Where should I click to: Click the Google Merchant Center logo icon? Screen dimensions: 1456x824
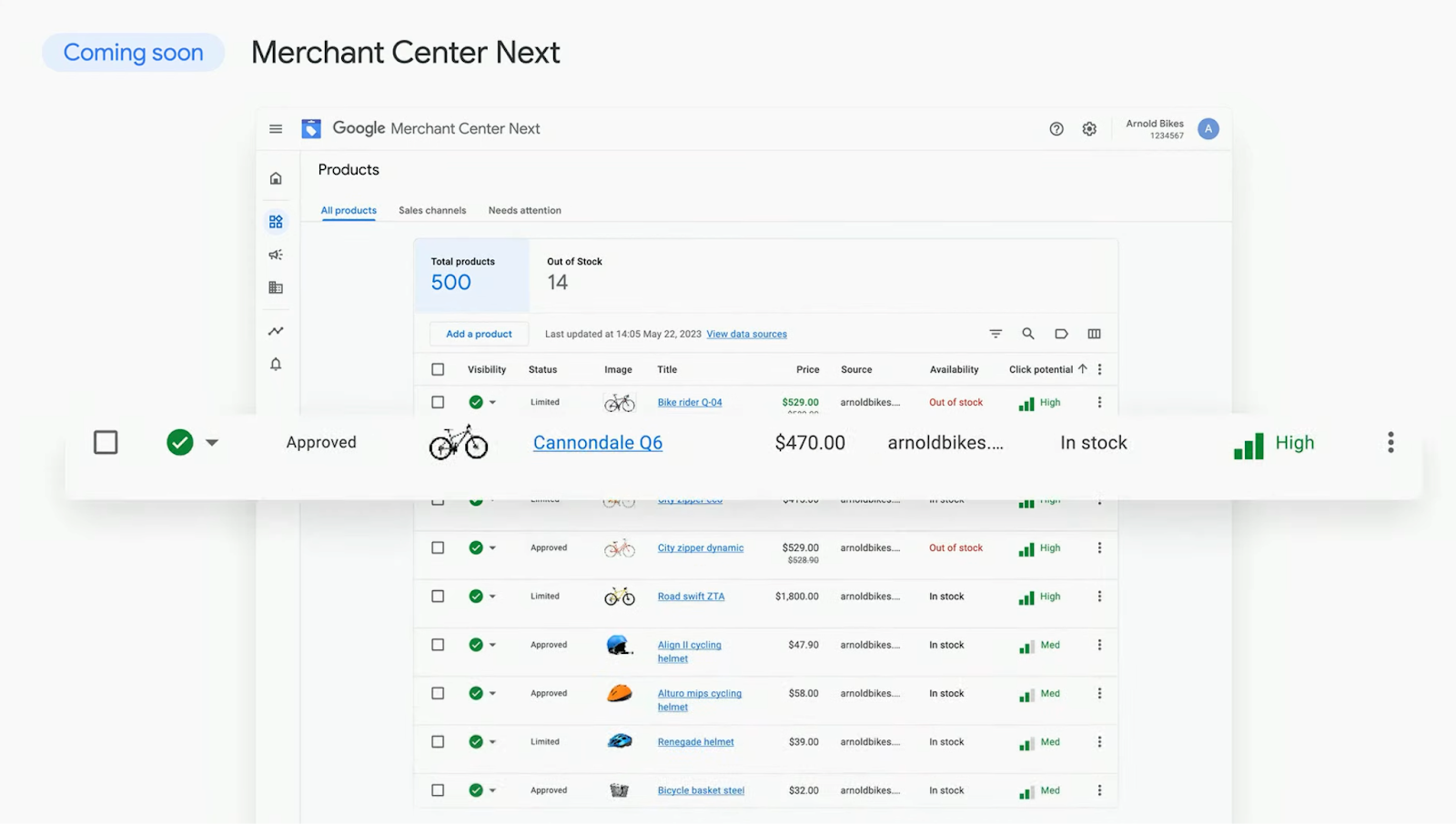point(311,129)
